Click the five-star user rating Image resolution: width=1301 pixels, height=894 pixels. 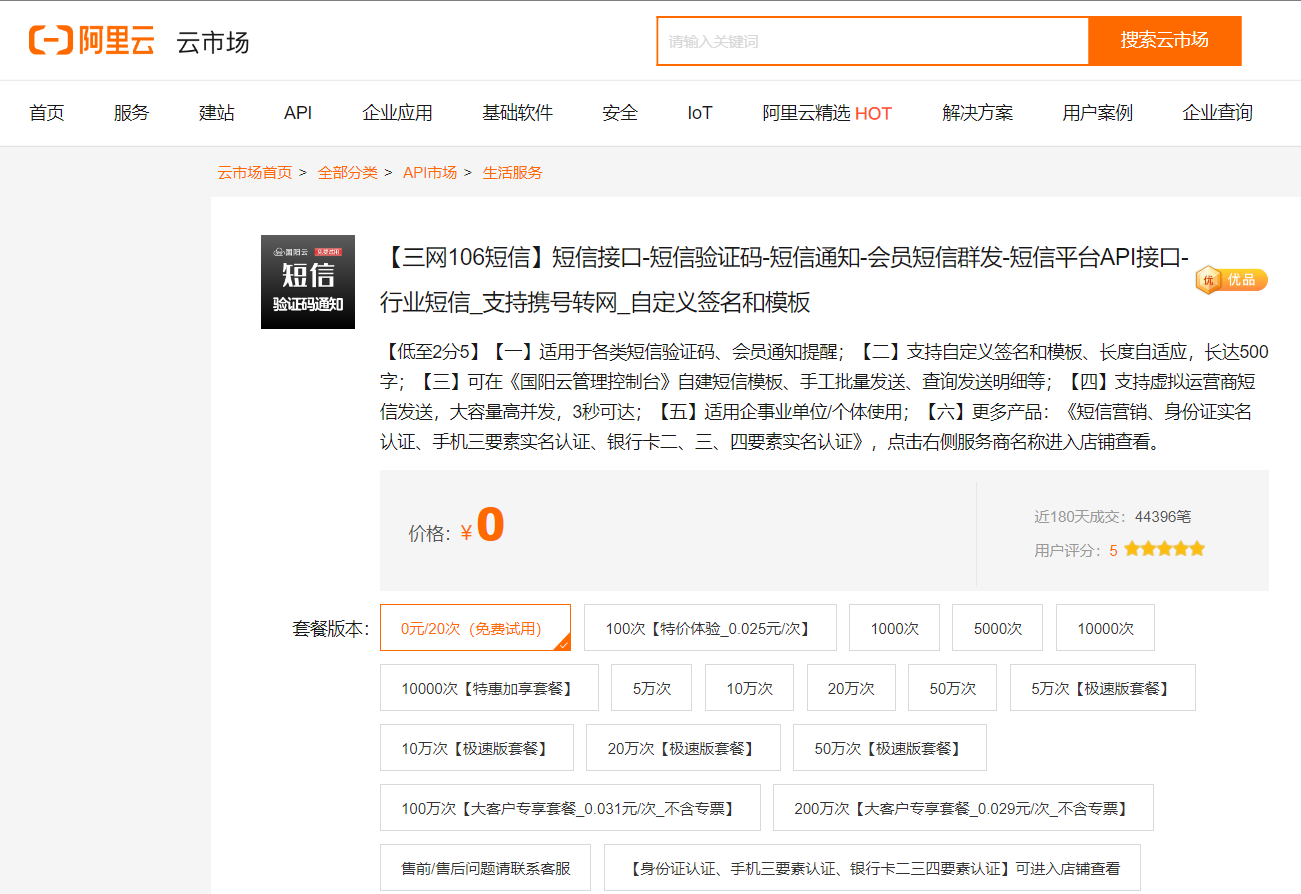coord(1164,549)
